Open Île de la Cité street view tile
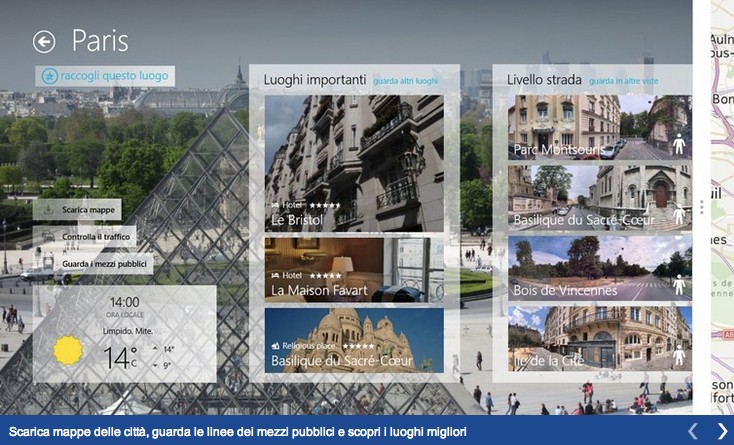This screenshot has height=445, width=734. 600,338
